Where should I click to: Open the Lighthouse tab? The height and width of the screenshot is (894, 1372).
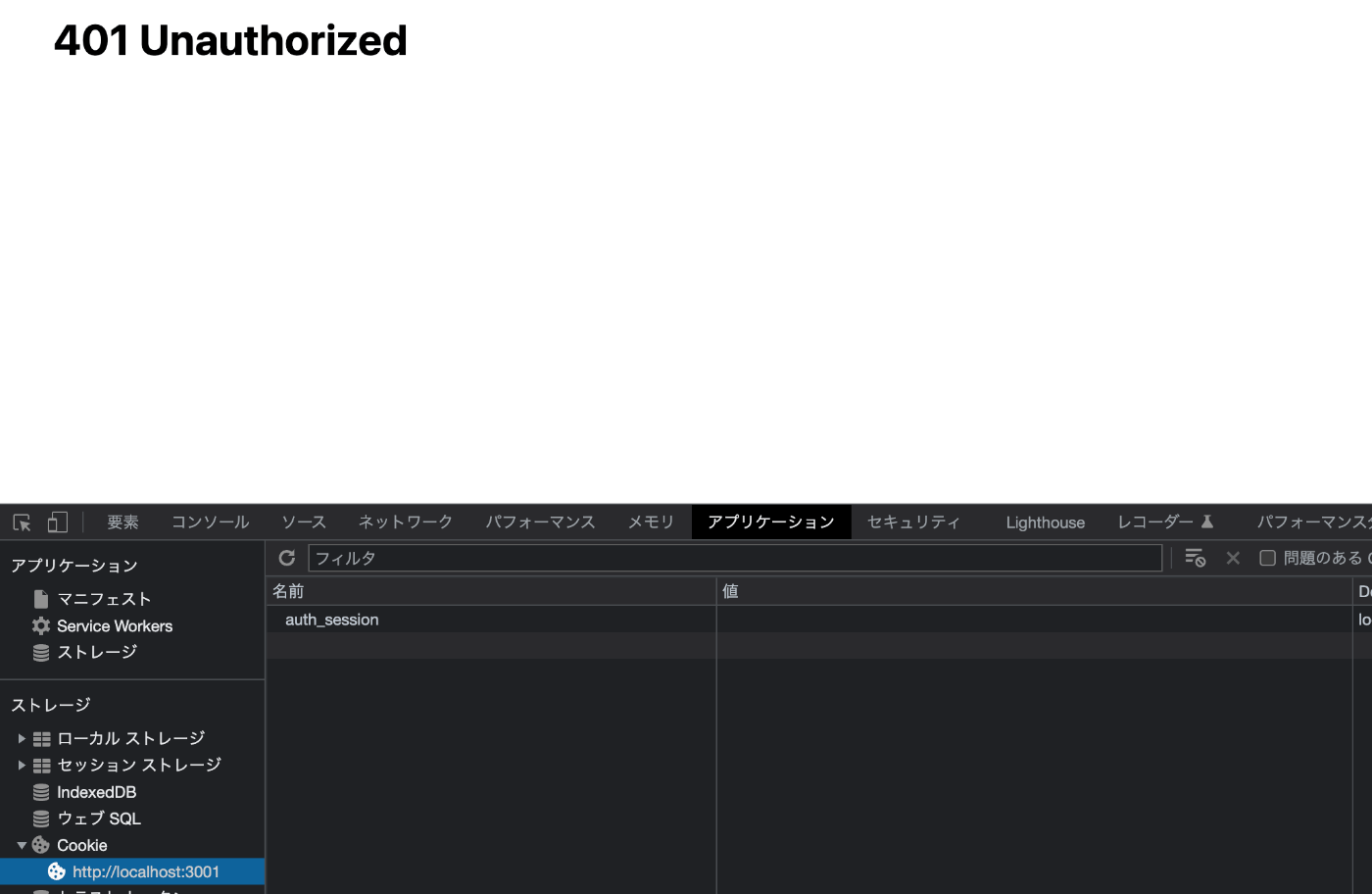click(1046, 522)
